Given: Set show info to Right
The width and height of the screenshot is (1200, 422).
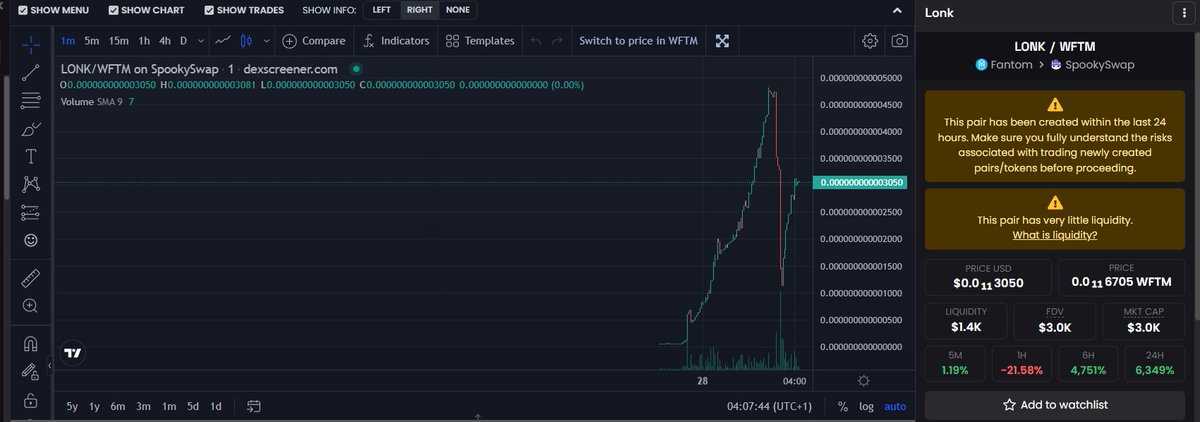Looking at the screenshot, I should [419, 10].
